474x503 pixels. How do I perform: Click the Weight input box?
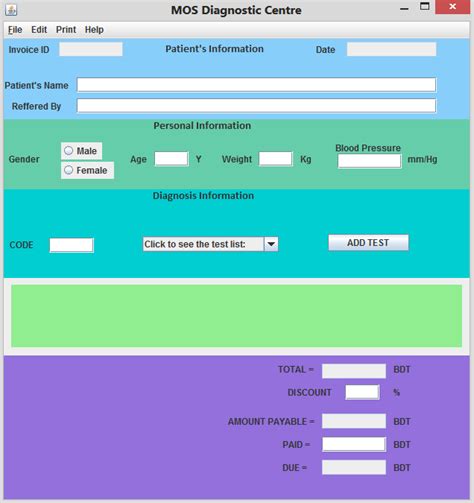pyautogui.click(x=276, y=159)
